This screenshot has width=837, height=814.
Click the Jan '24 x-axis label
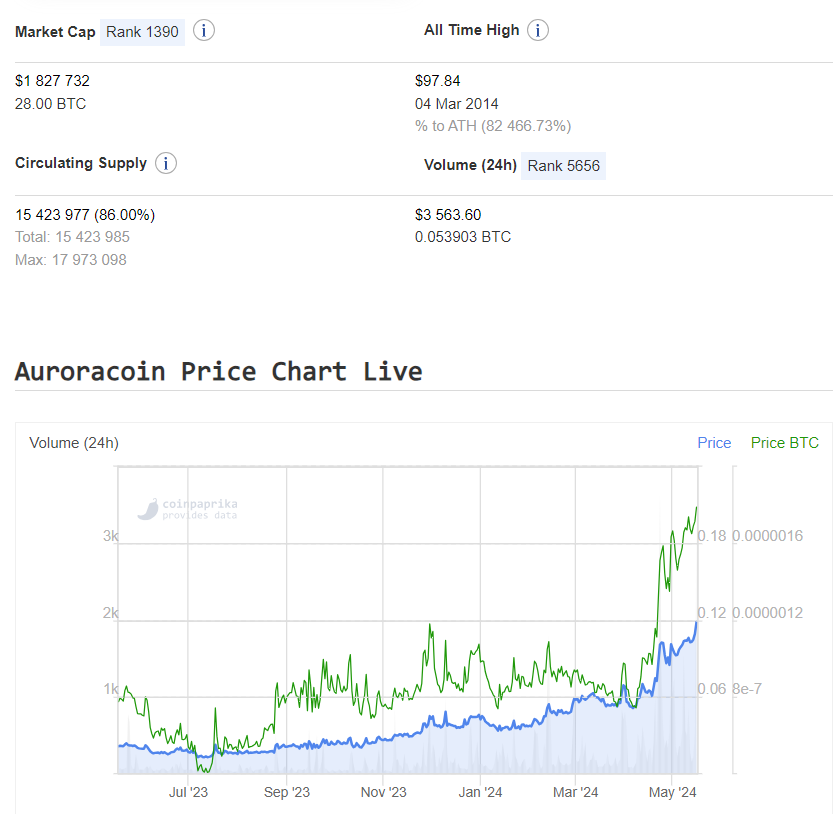(x=480, y=792)
